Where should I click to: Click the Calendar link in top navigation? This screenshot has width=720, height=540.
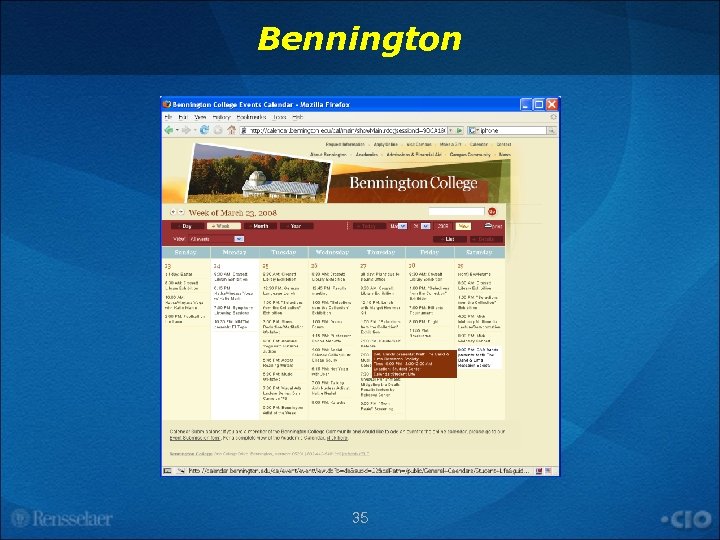pos(479,144)
